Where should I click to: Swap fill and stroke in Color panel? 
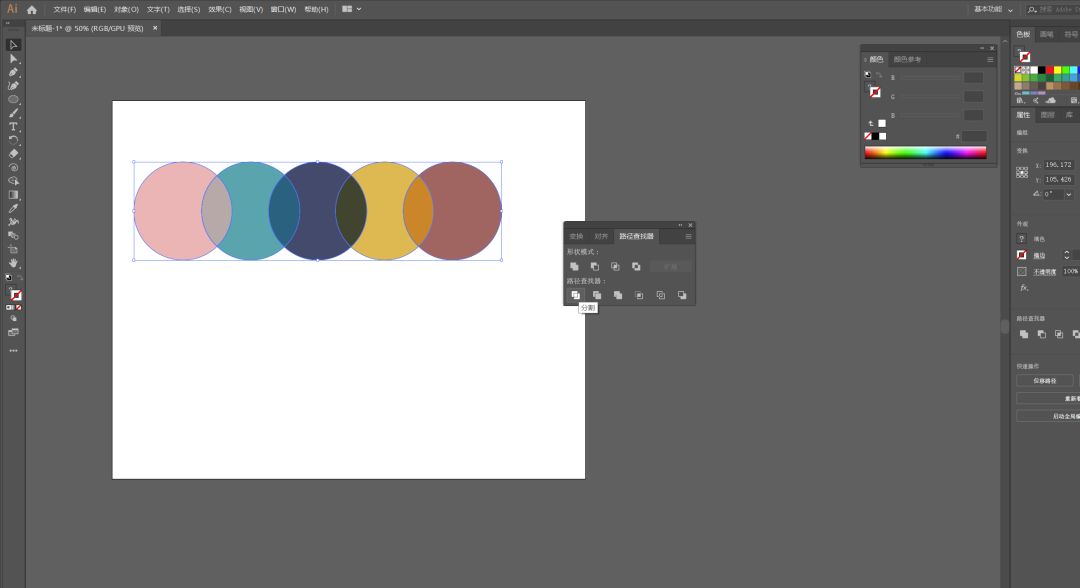point(879,75)
